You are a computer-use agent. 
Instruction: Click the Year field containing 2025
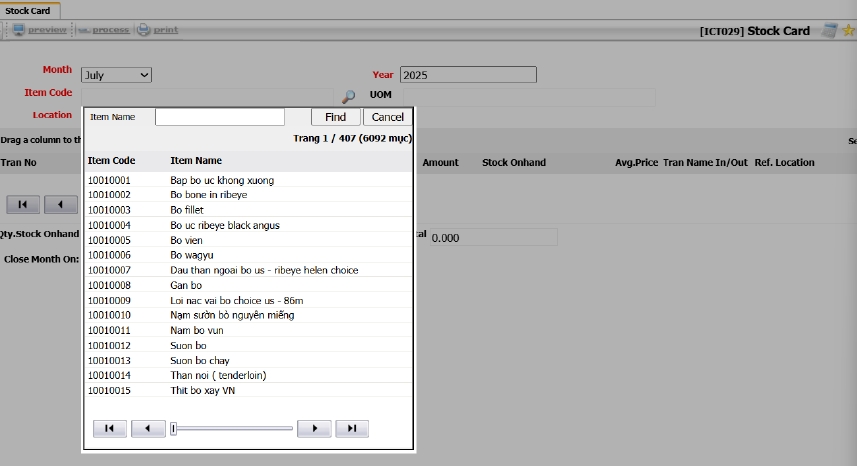[467, 75]
